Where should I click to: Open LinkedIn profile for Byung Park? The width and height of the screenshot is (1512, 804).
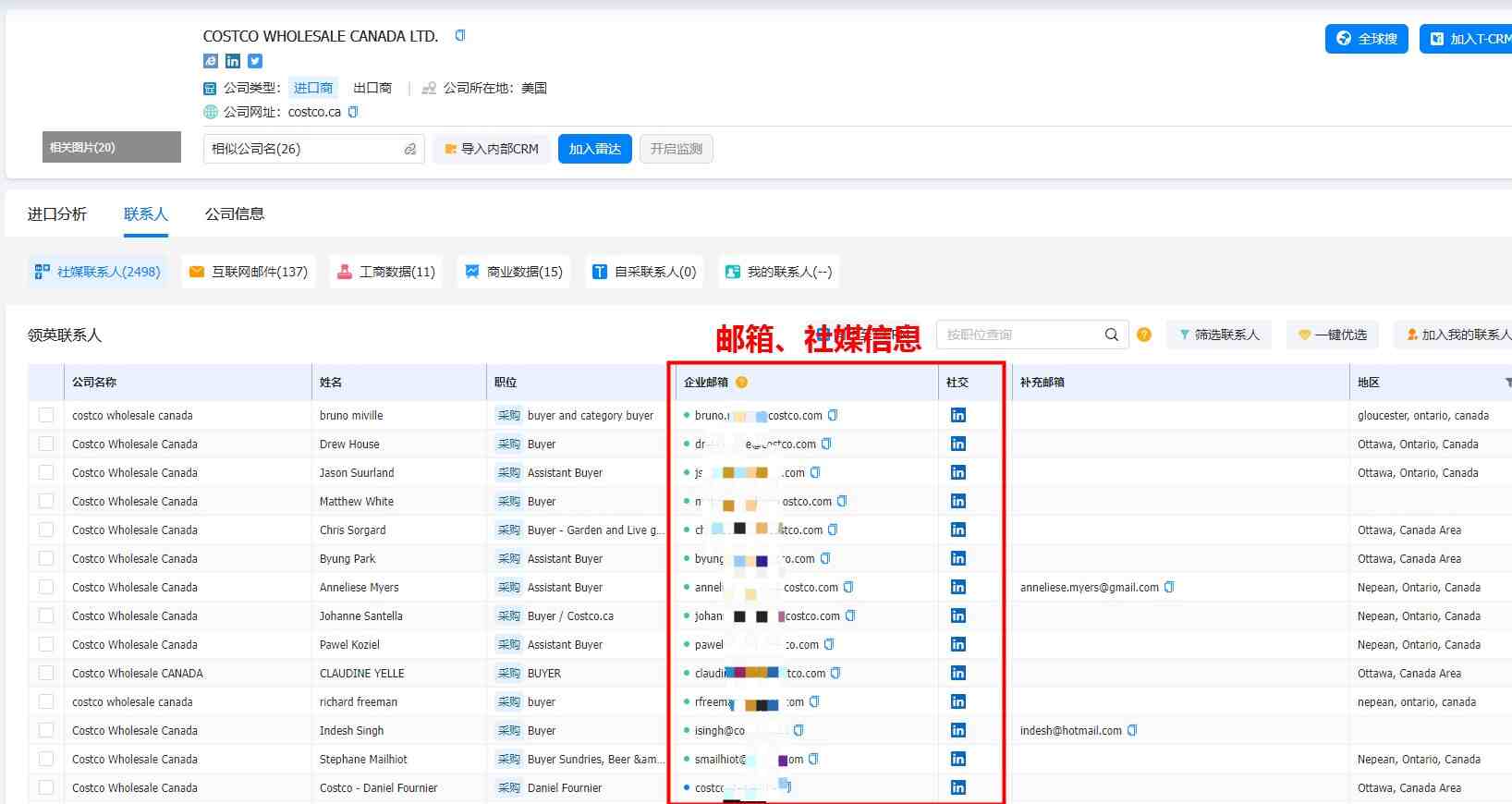pos(958,558)
